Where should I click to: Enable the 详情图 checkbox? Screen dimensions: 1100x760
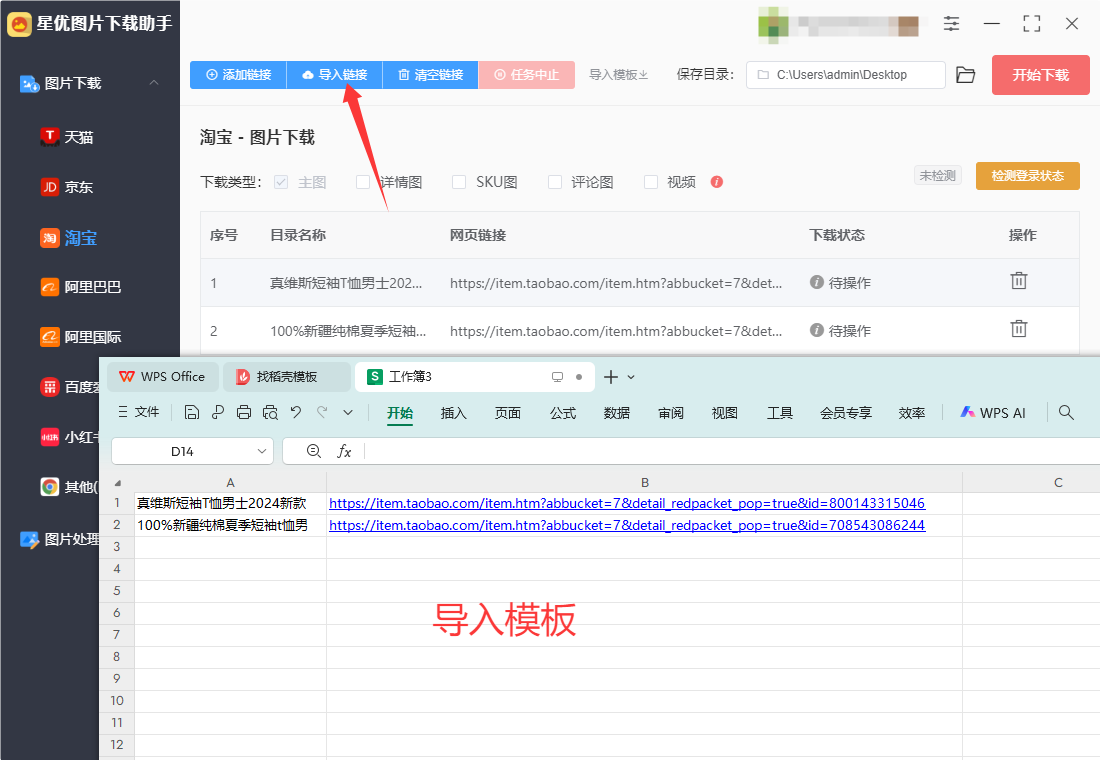click(363, 182)
